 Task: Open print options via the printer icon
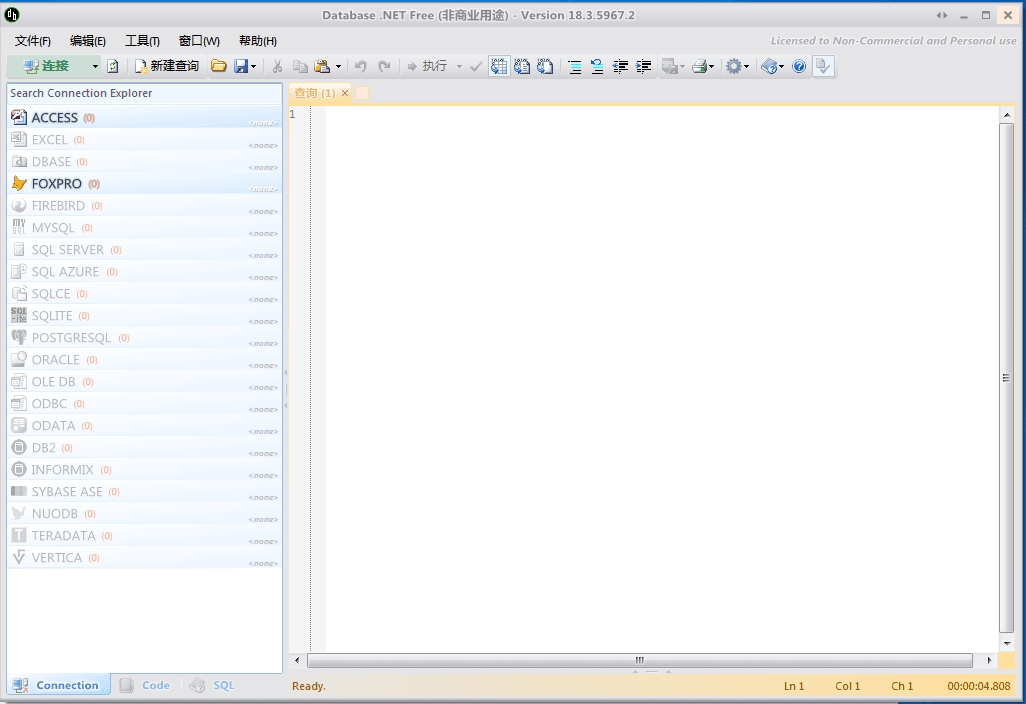tap(698, 66)
